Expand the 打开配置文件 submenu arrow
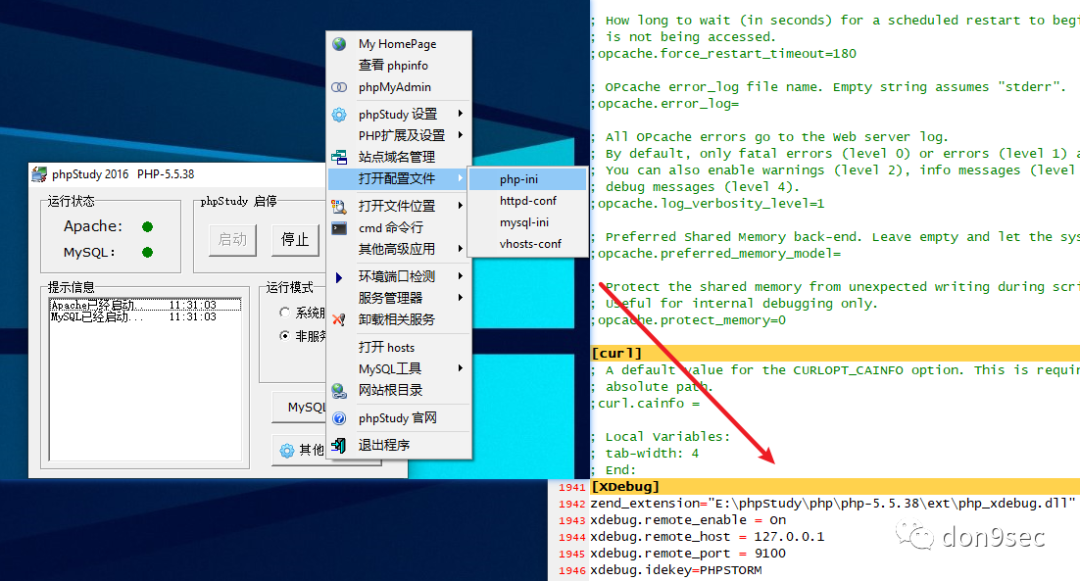The height and width of the screenshot is (581, 1080). (460, 178)
